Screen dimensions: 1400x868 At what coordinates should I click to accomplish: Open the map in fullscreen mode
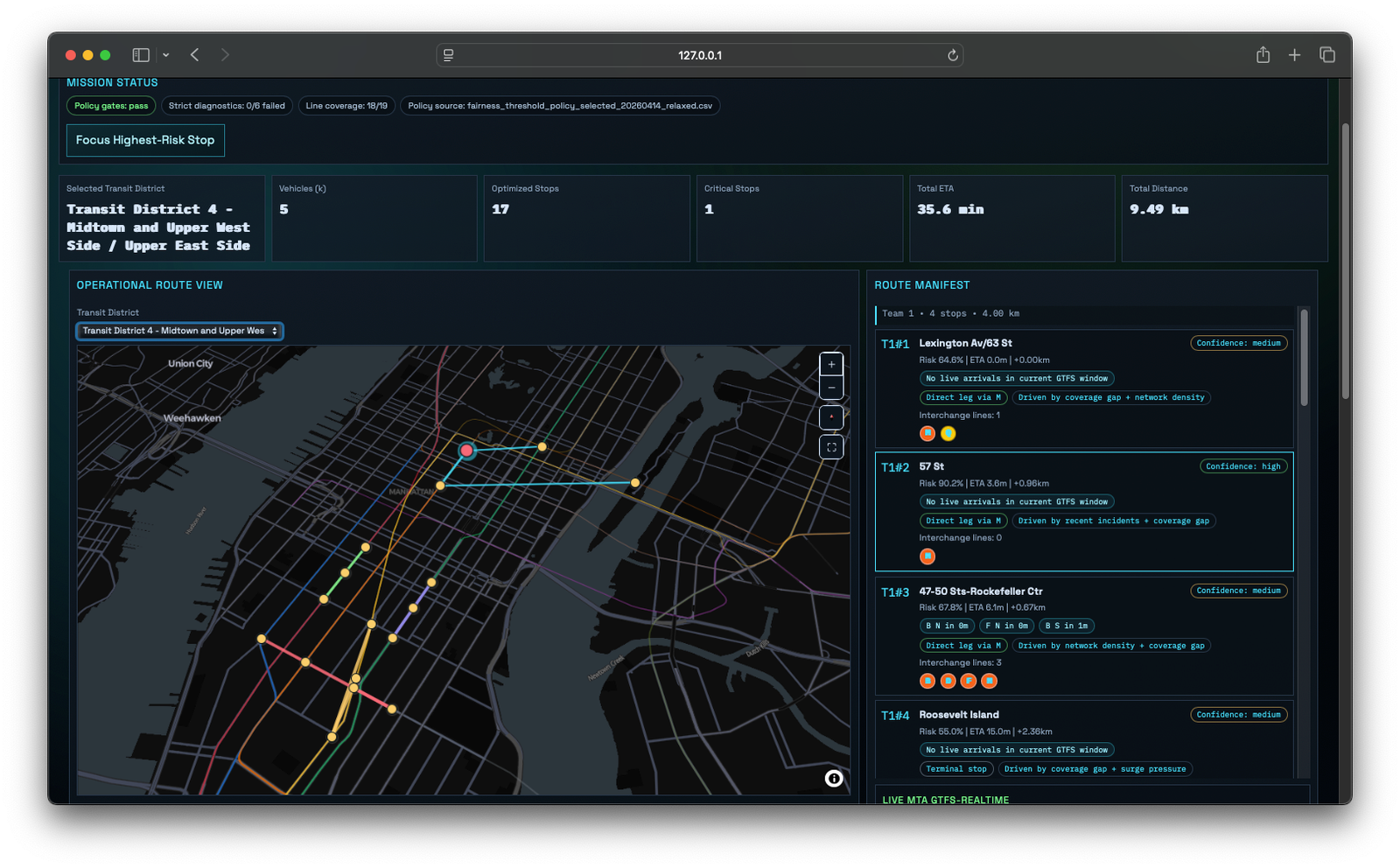click(x=831, y=447)
